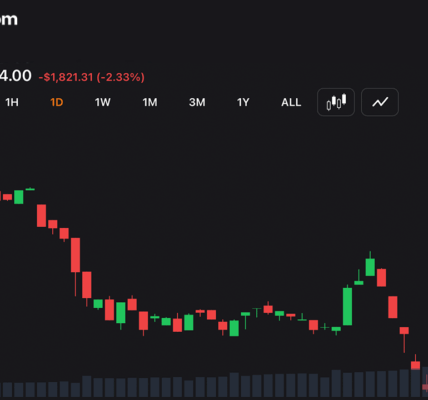
Task: Select the ALL time range
Action: coord(291,102)
